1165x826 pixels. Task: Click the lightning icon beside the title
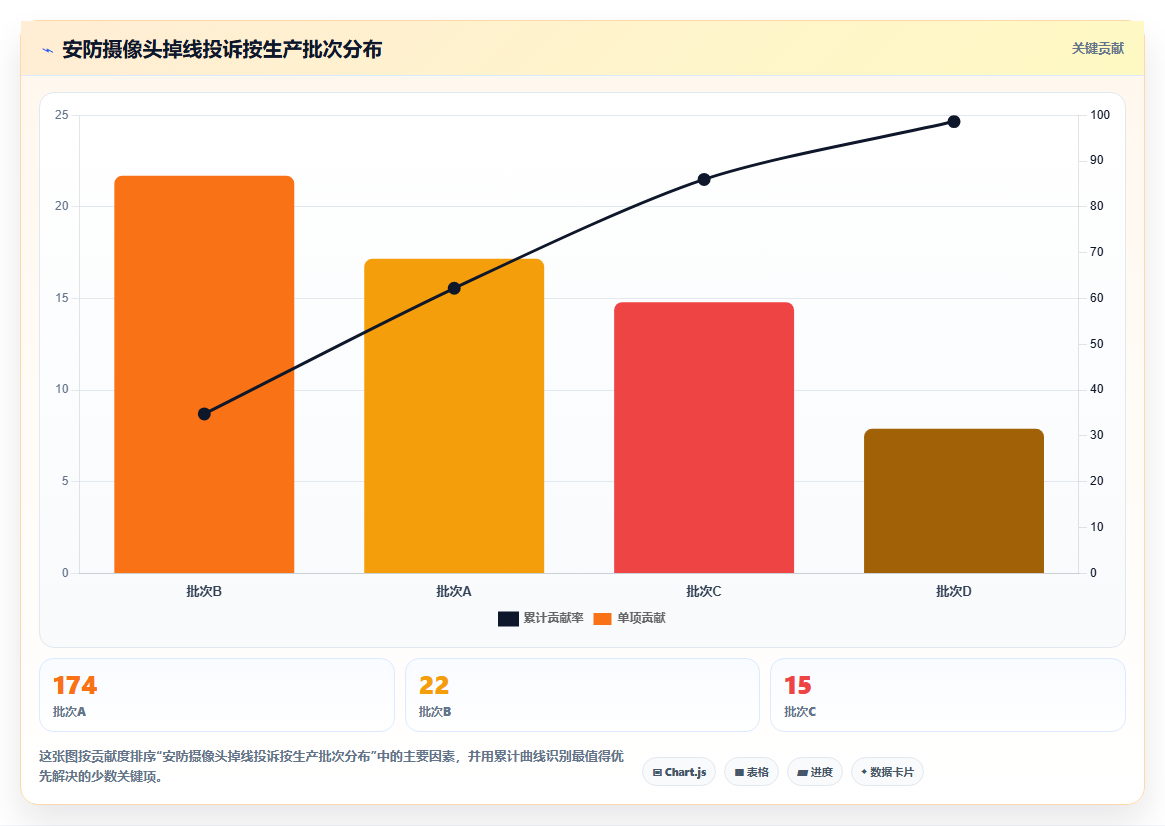pyautogui.click(x=48, y=51)
